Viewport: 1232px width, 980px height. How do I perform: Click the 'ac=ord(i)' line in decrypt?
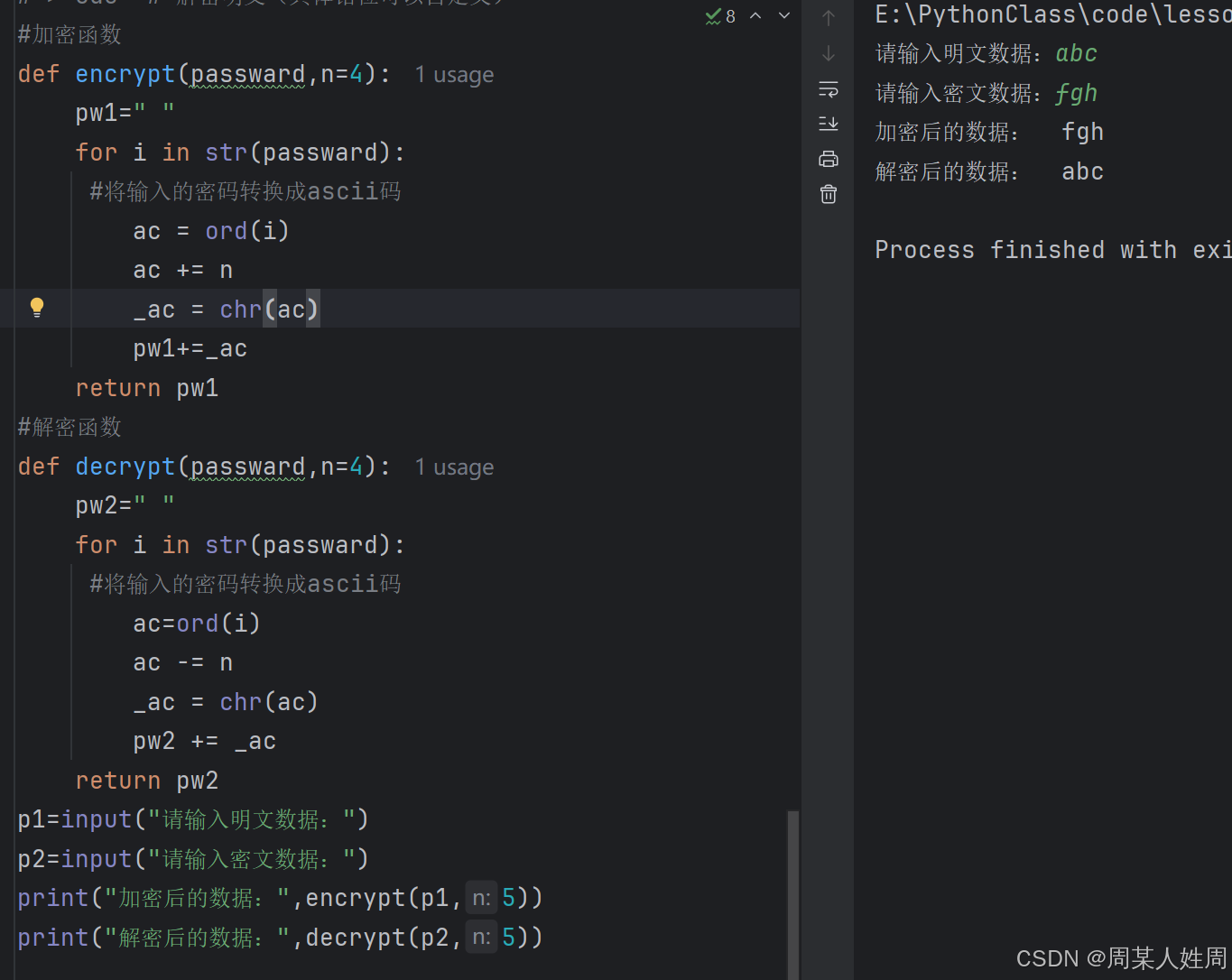(197, 624)
